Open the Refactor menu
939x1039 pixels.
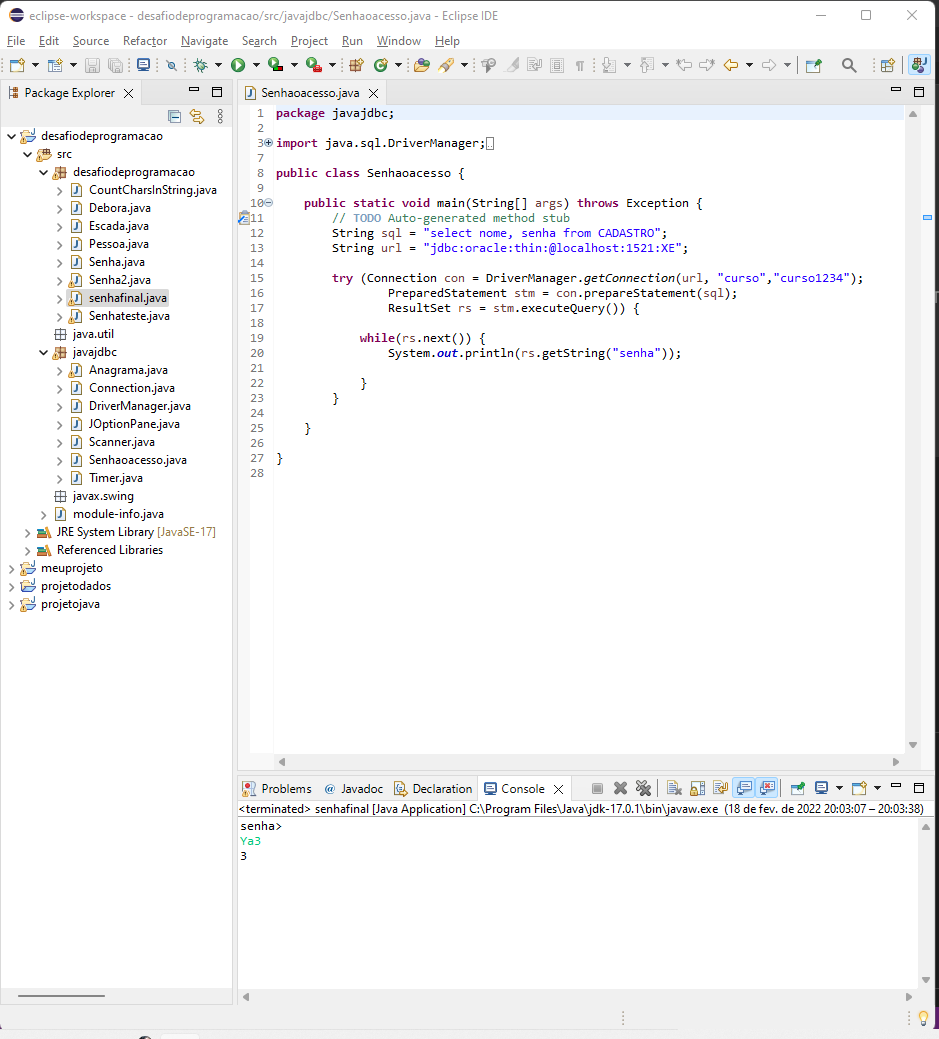point(144,41)
